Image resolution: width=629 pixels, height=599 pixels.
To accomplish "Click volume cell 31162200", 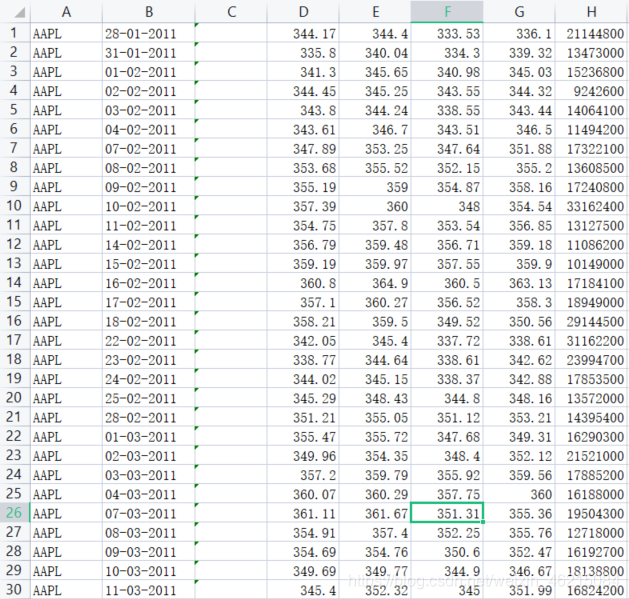I will click(x=592, y=340).
